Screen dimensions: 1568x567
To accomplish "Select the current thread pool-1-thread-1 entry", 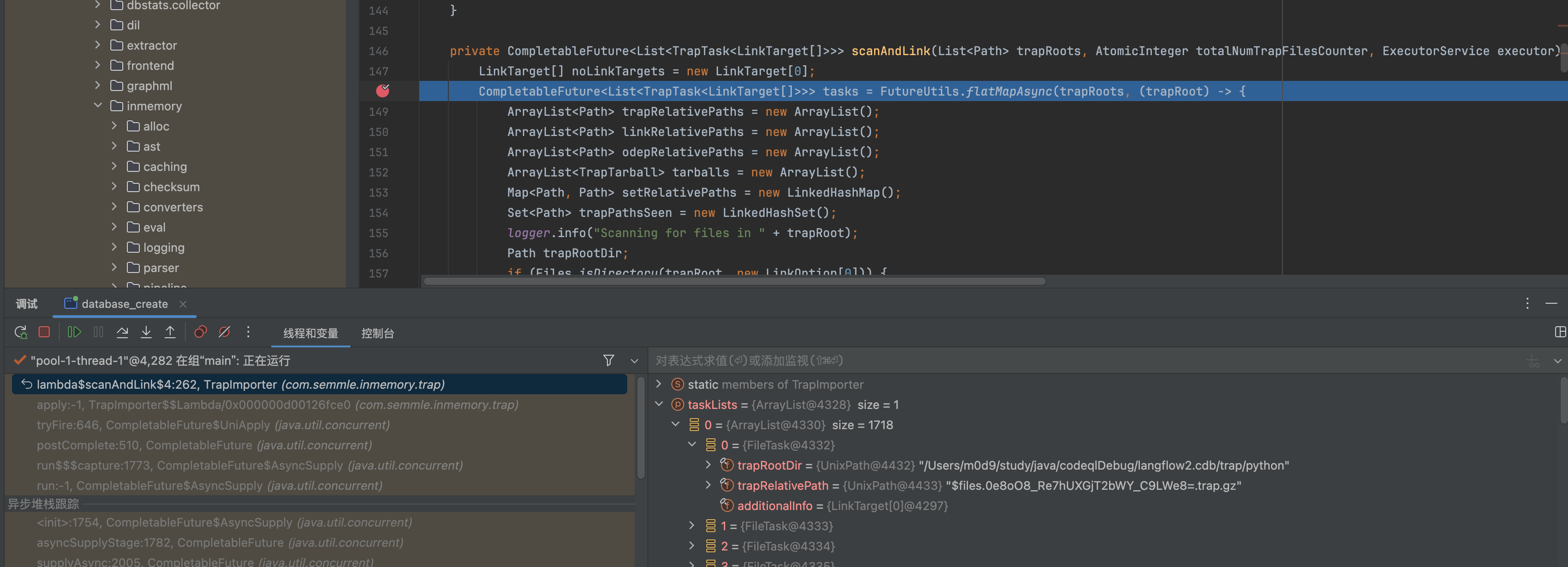I will click(x=160, y=361).
